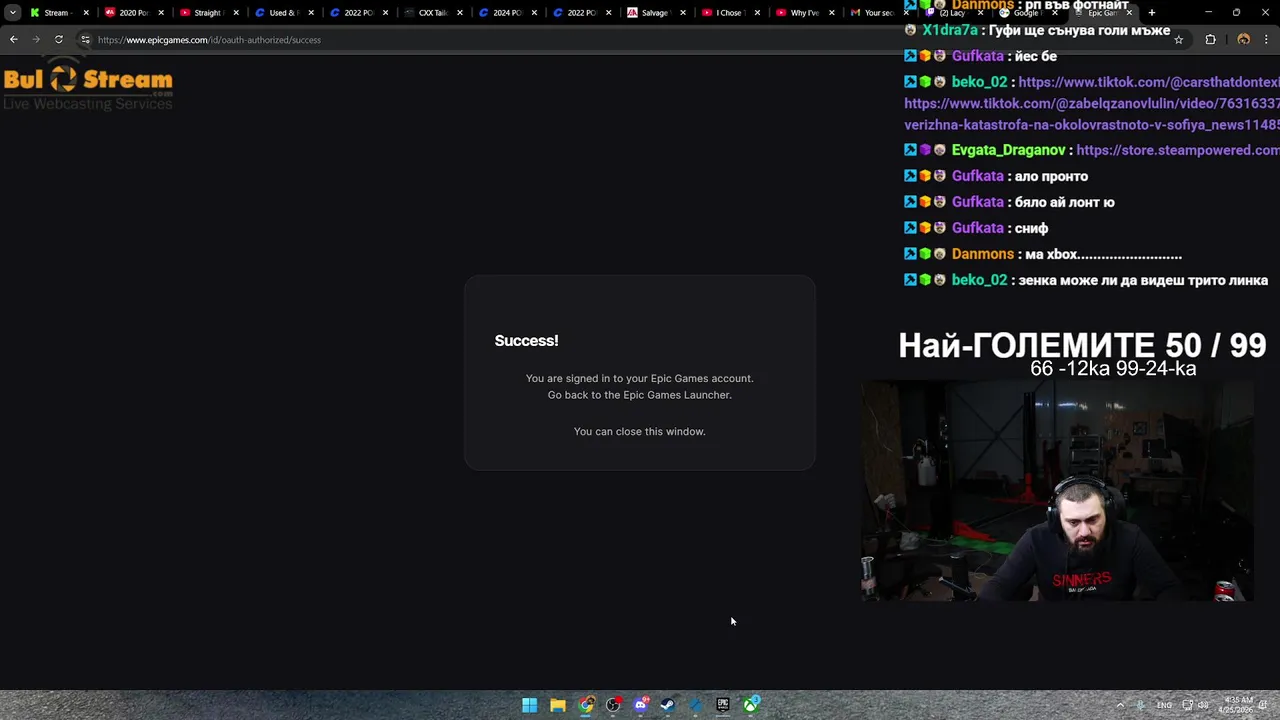1280x720 pixels.
Task: Close the Salvage tab
Action: click(685, 13)
